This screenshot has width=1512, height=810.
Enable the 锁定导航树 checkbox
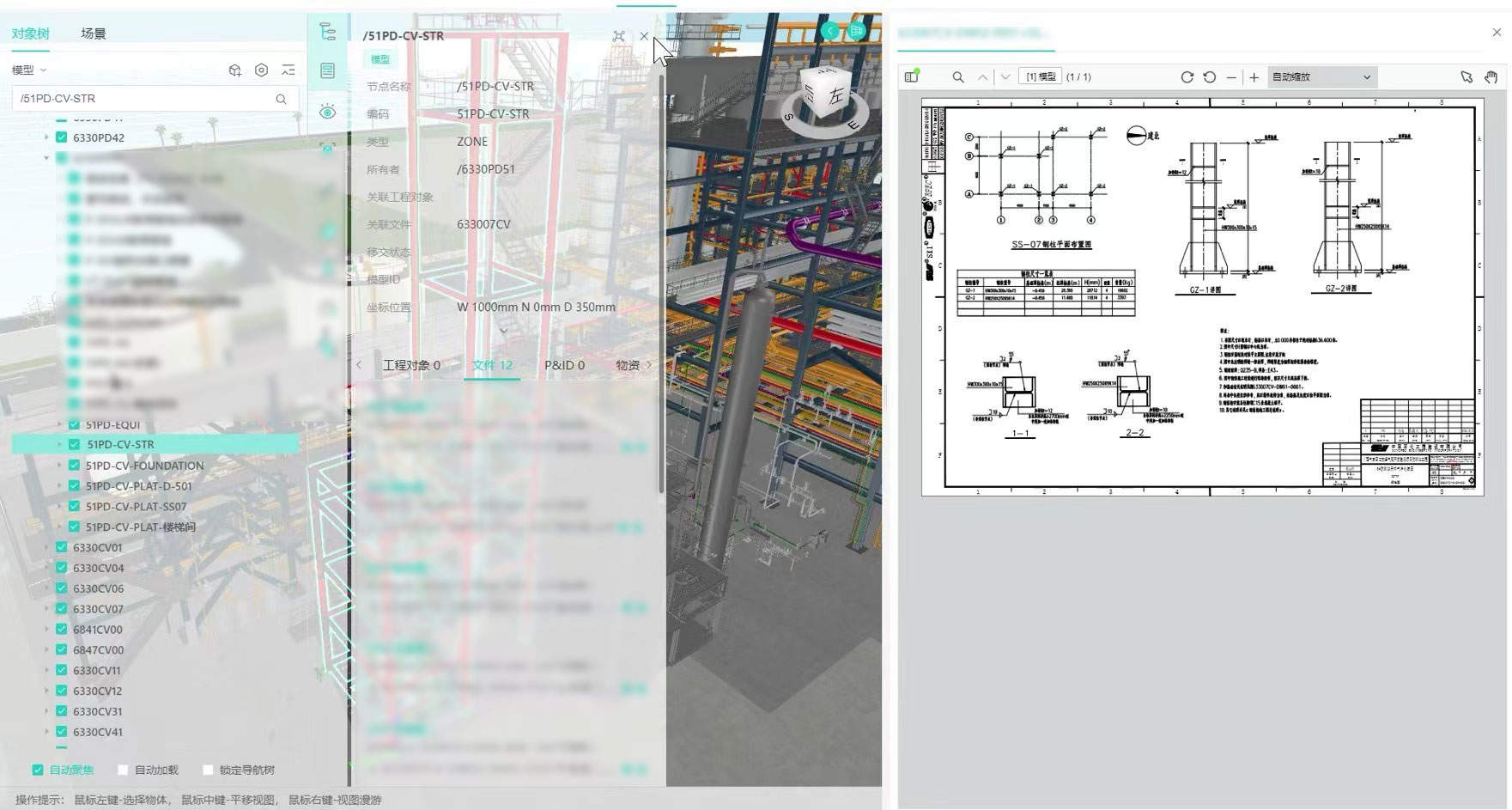pos(208,770)
